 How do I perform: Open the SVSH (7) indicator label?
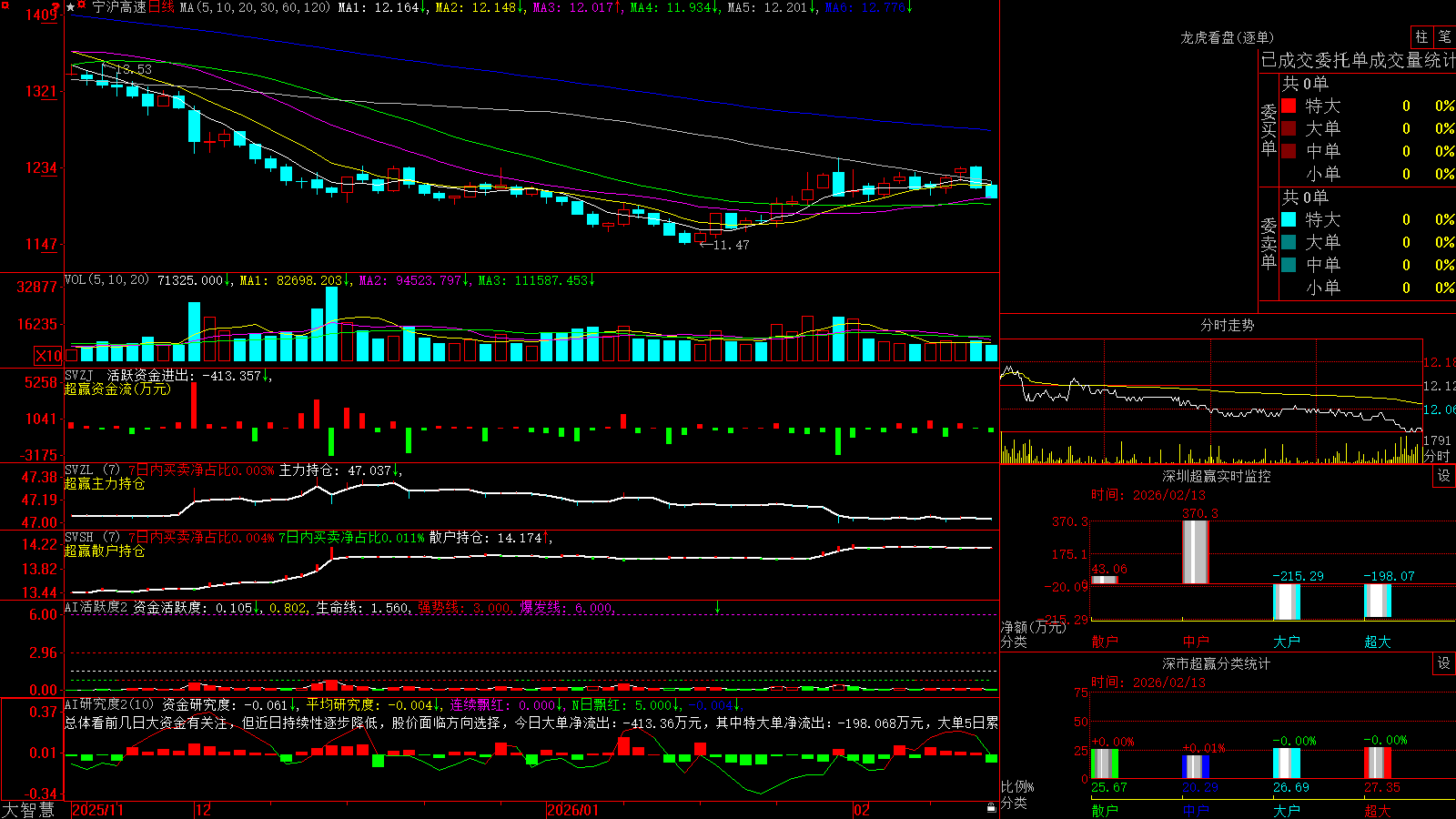pos(92,537)
